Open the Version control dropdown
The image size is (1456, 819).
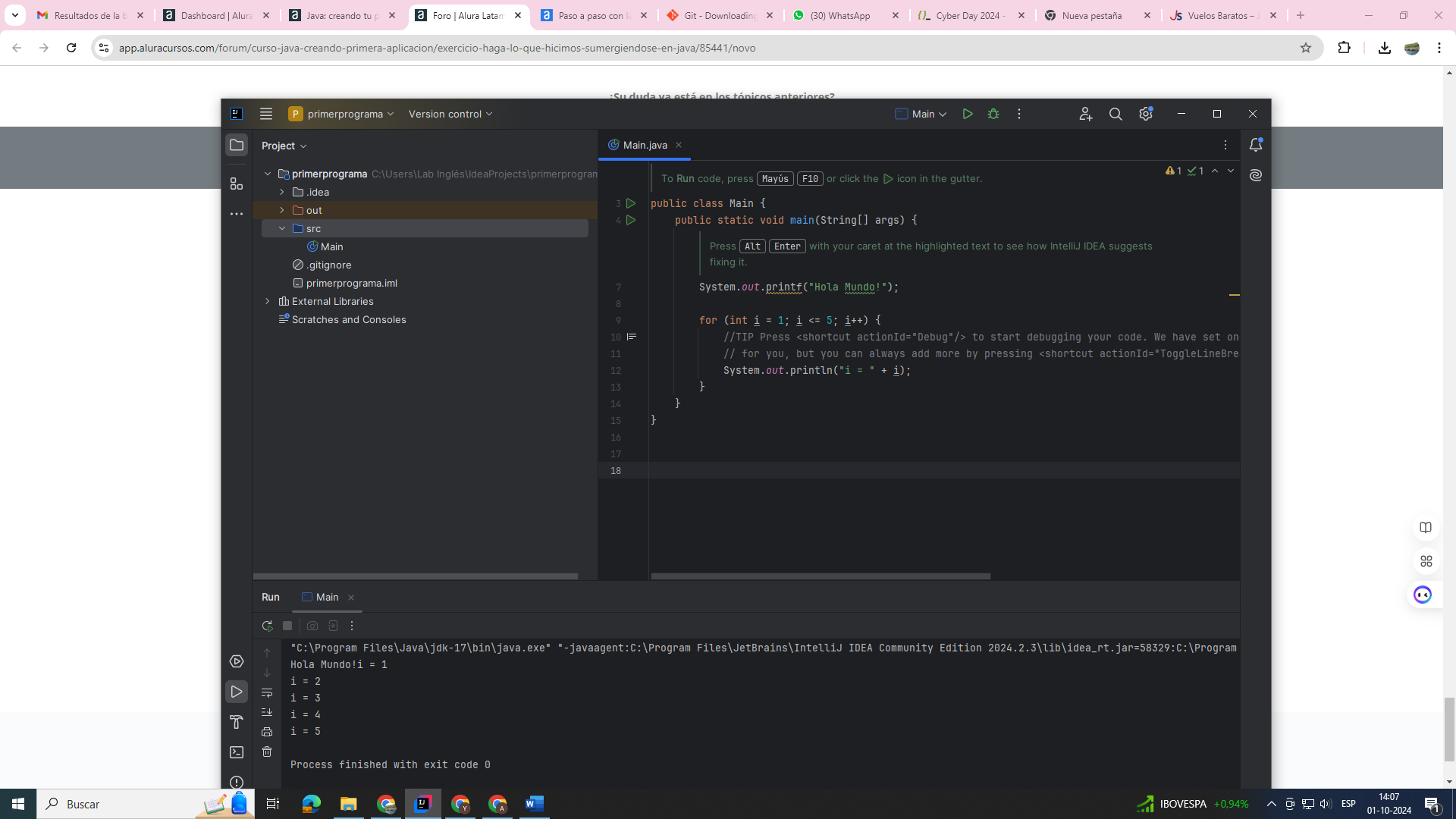click(x=450, y=114)
